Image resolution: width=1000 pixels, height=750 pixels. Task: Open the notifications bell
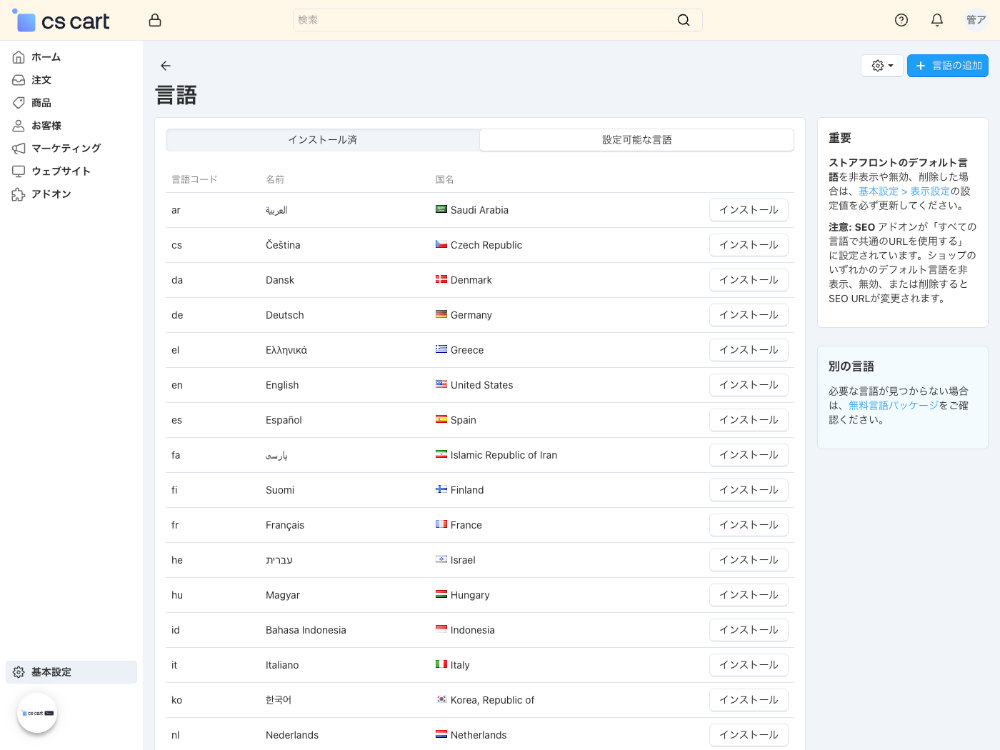937,20
